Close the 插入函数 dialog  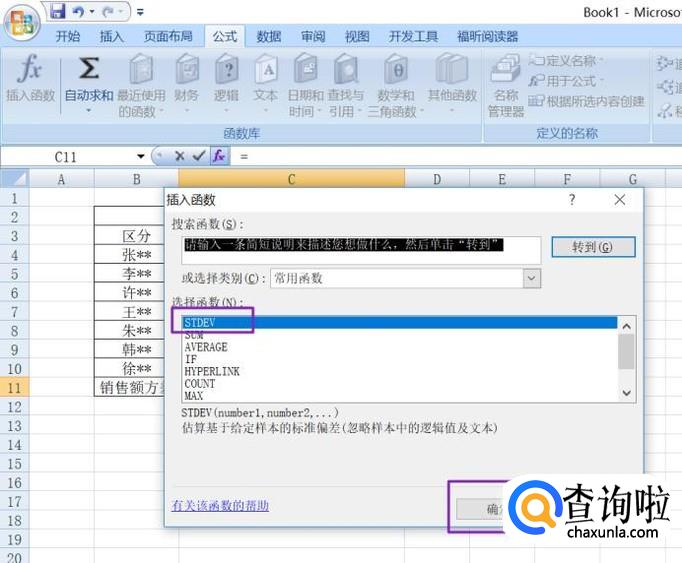(620, 200)
